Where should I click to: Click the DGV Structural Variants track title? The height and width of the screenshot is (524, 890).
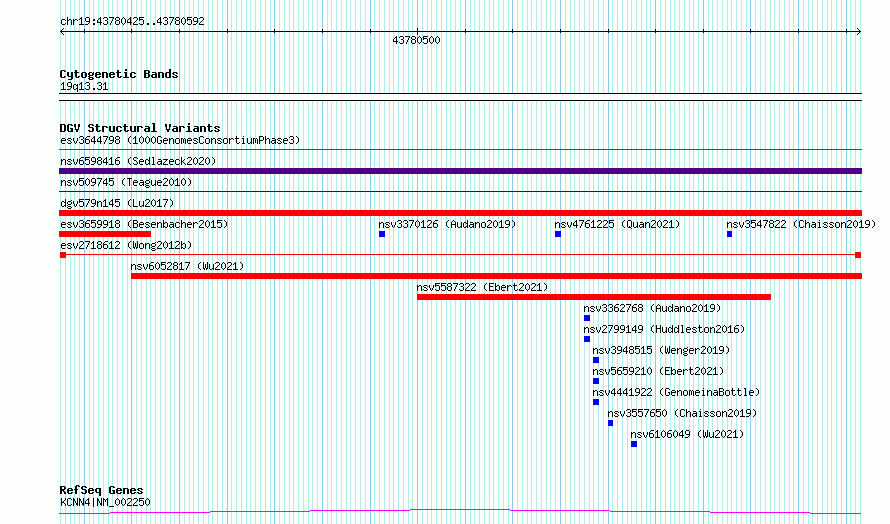(140, 128)
